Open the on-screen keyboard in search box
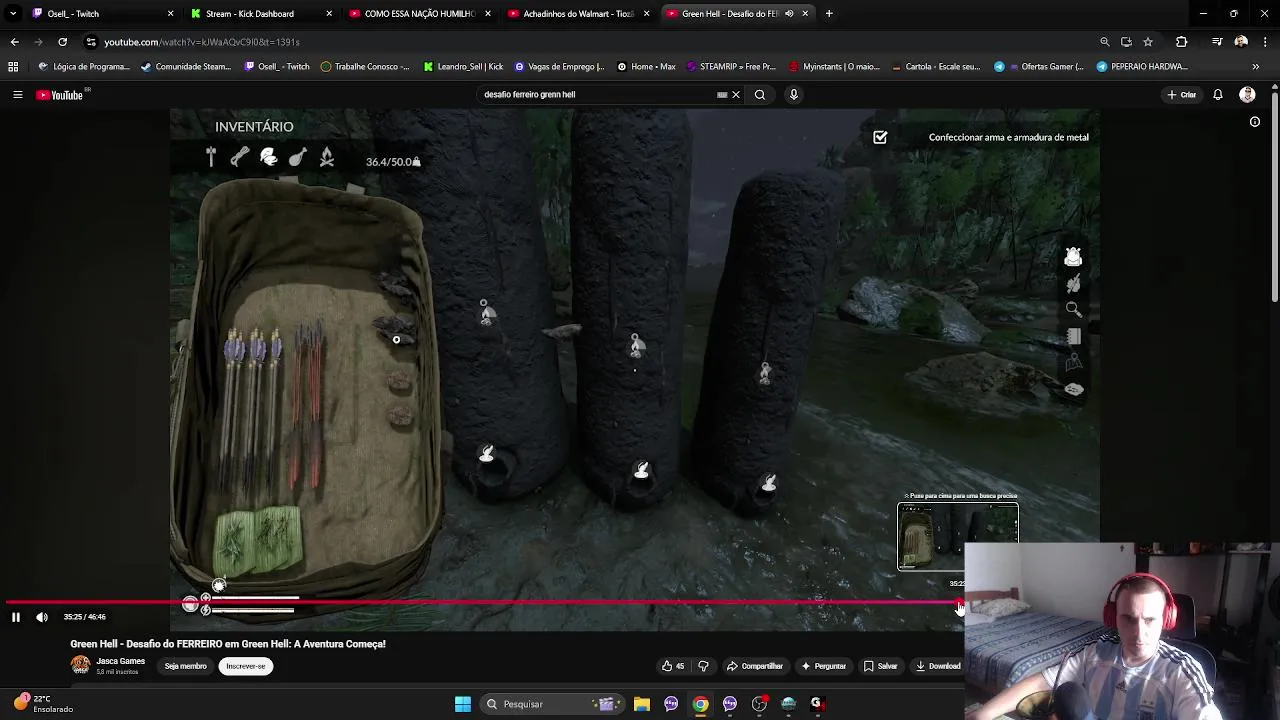1280x720 pixels. coord(722,95)
